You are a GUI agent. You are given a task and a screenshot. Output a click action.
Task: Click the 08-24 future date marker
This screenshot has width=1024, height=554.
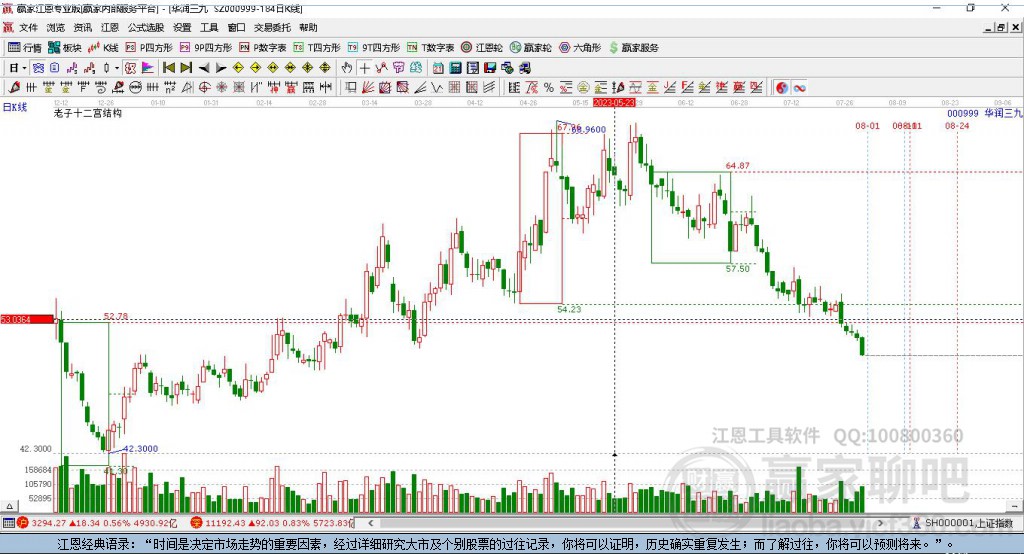coord(957,125)
